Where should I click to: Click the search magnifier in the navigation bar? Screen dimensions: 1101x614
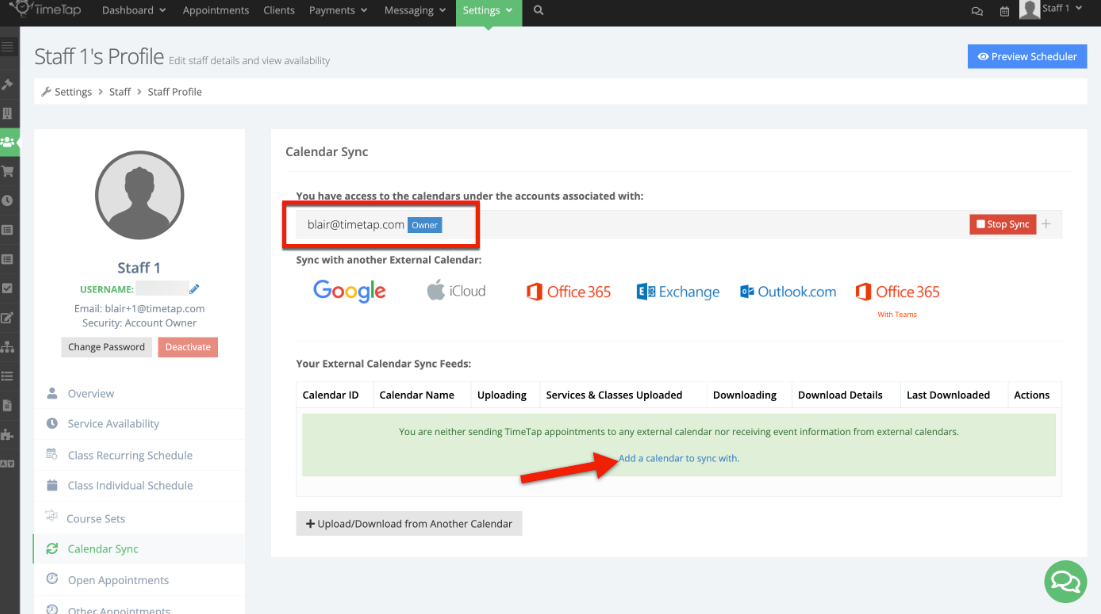538,12
